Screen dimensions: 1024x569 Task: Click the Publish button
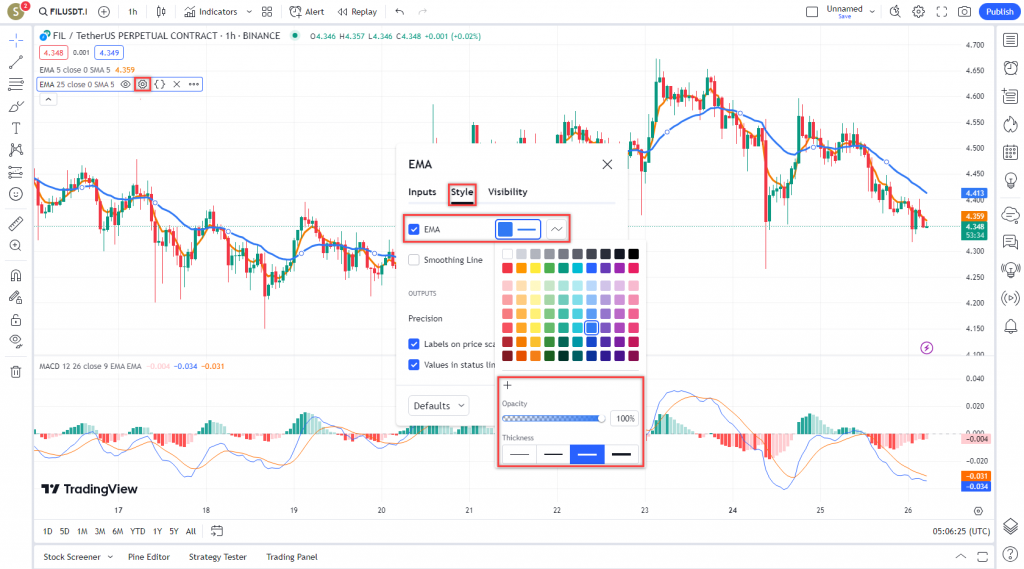tap(999, 12)
